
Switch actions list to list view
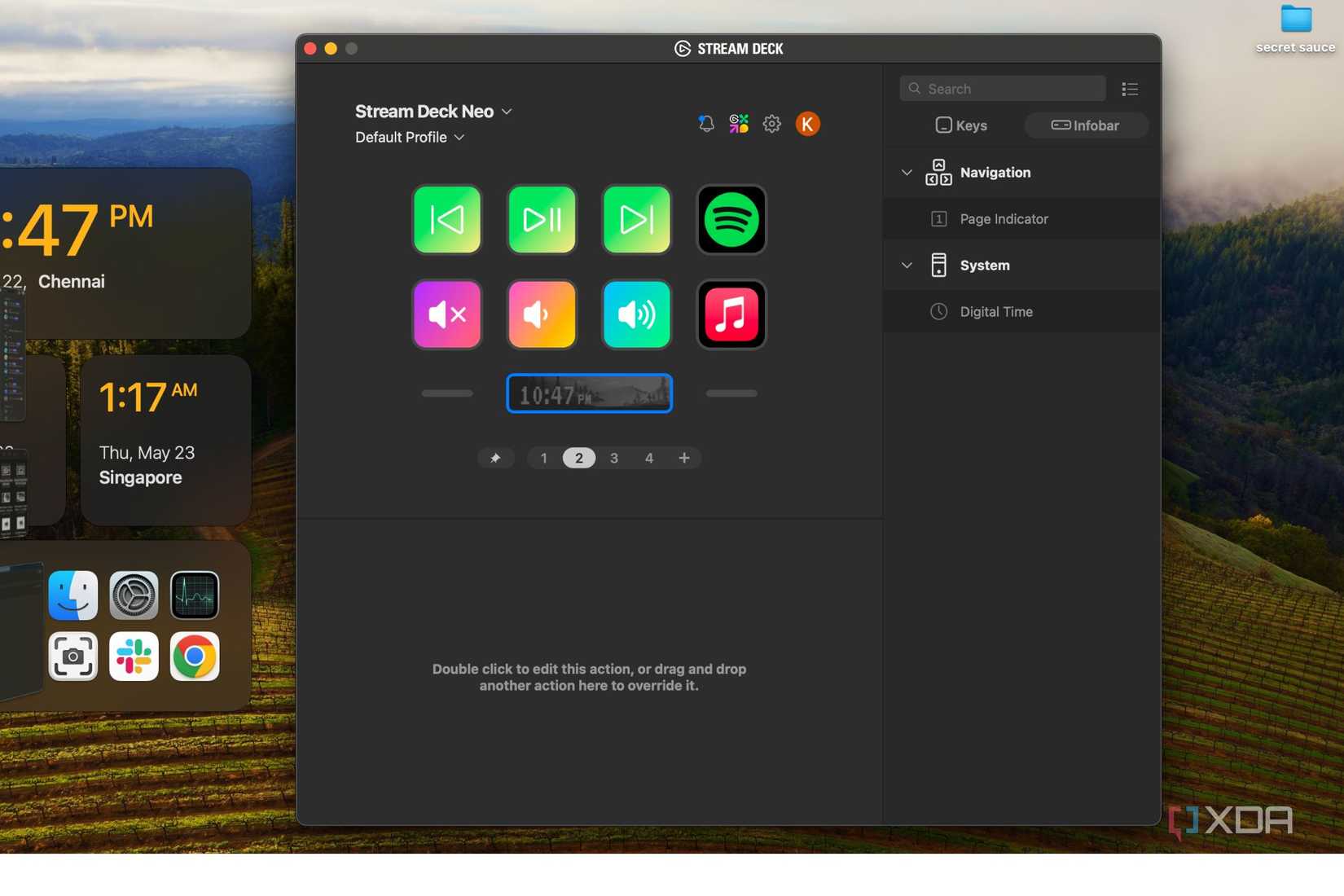click(1130, 89)
